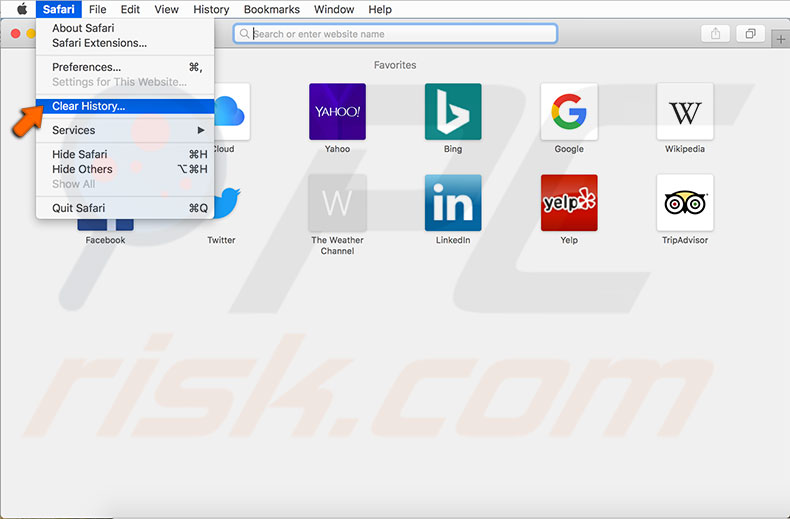Screen dimensions: 790x519
Task: Open Safari Extensions… menu entry
Action: tap(125, 43)
